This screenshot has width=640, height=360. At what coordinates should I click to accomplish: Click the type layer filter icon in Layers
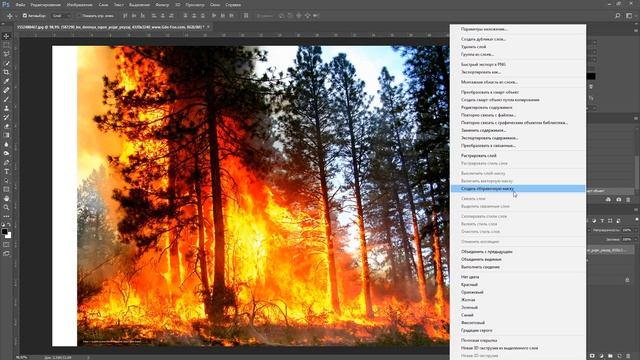(x=602, y=221)
